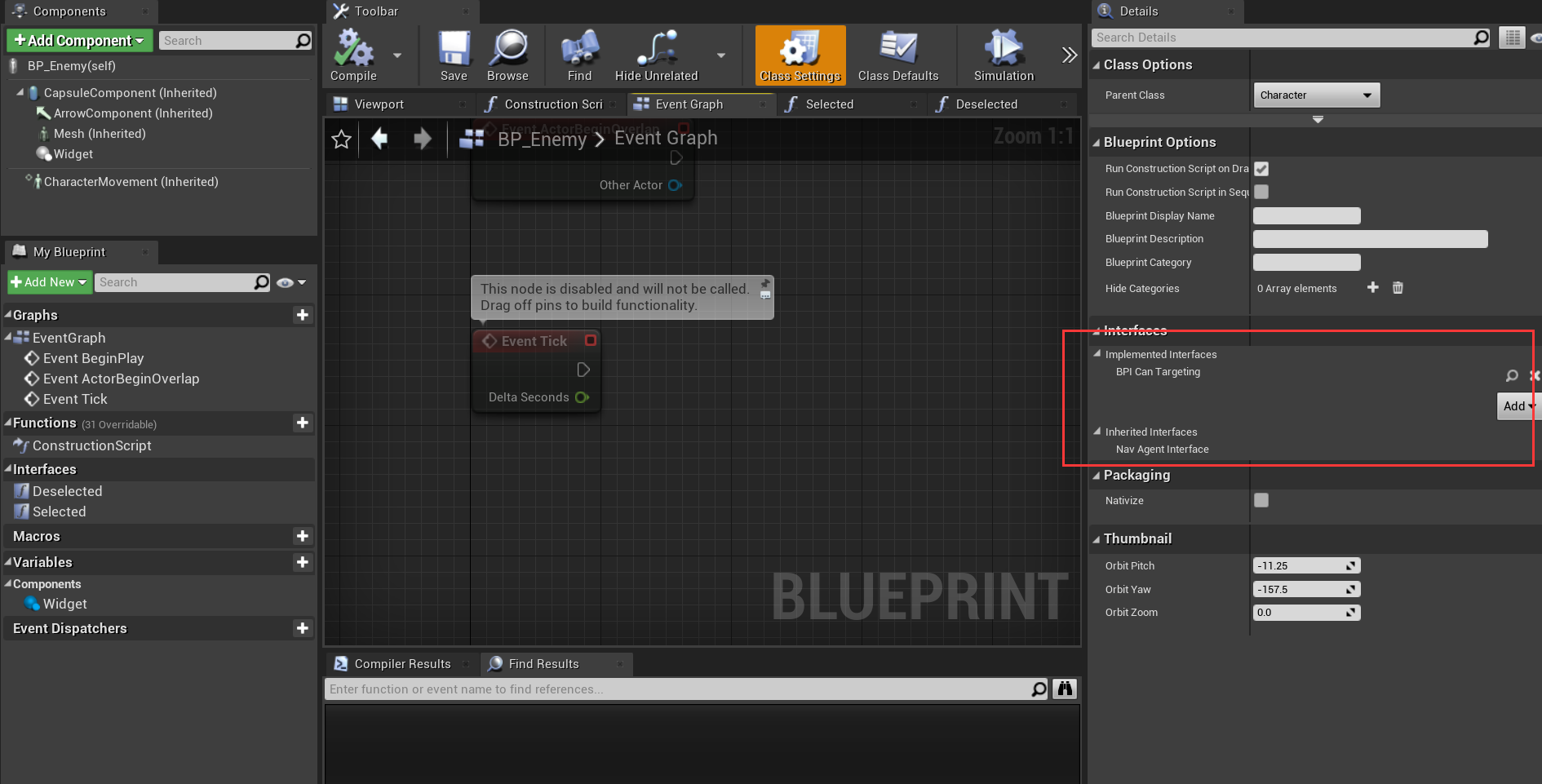Click Event Graph breadcrumb

click(666, 138)
